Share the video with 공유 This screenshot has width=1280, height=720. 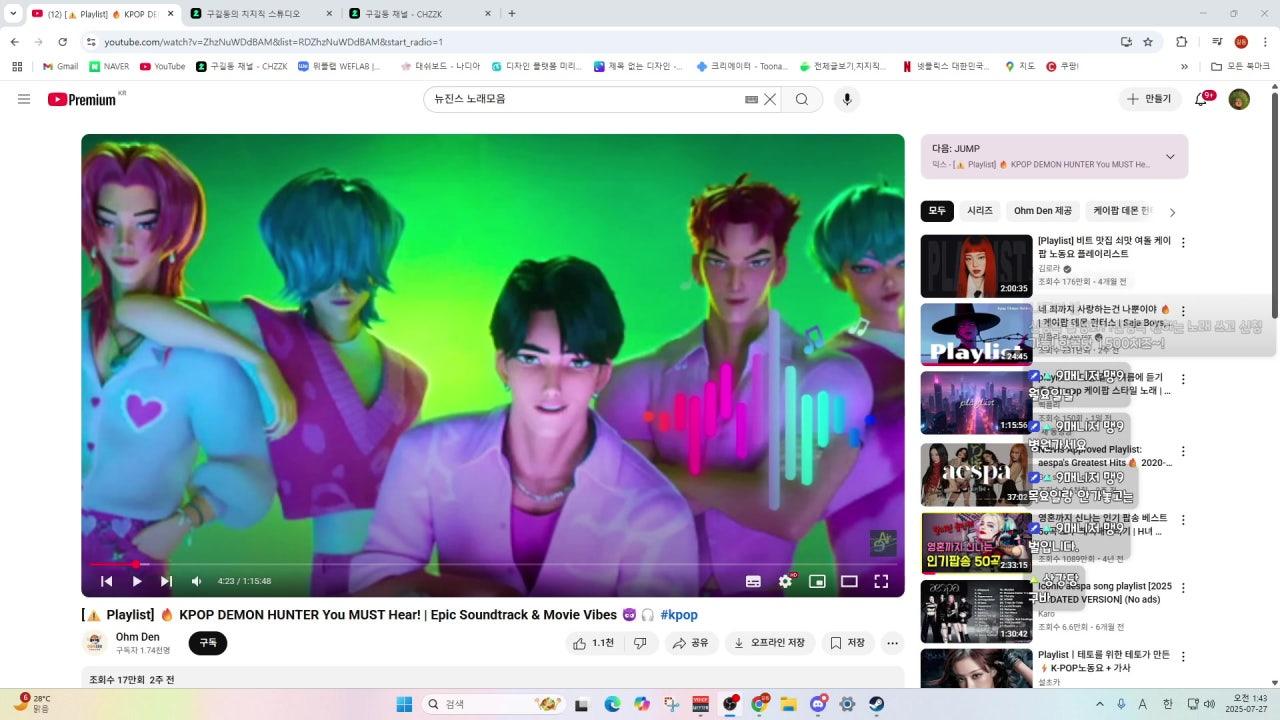coord(691,643)
